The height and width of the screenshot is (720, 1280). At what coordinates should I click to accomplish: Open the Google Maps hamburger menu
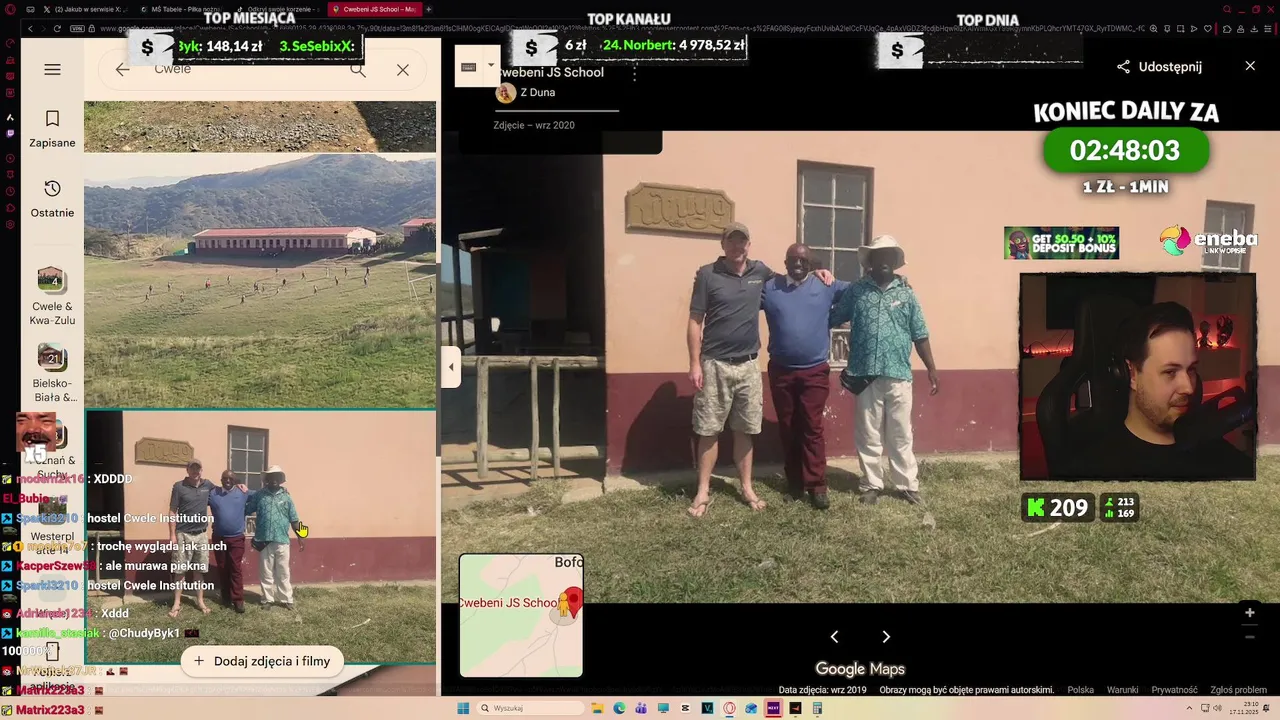point(52,69)
